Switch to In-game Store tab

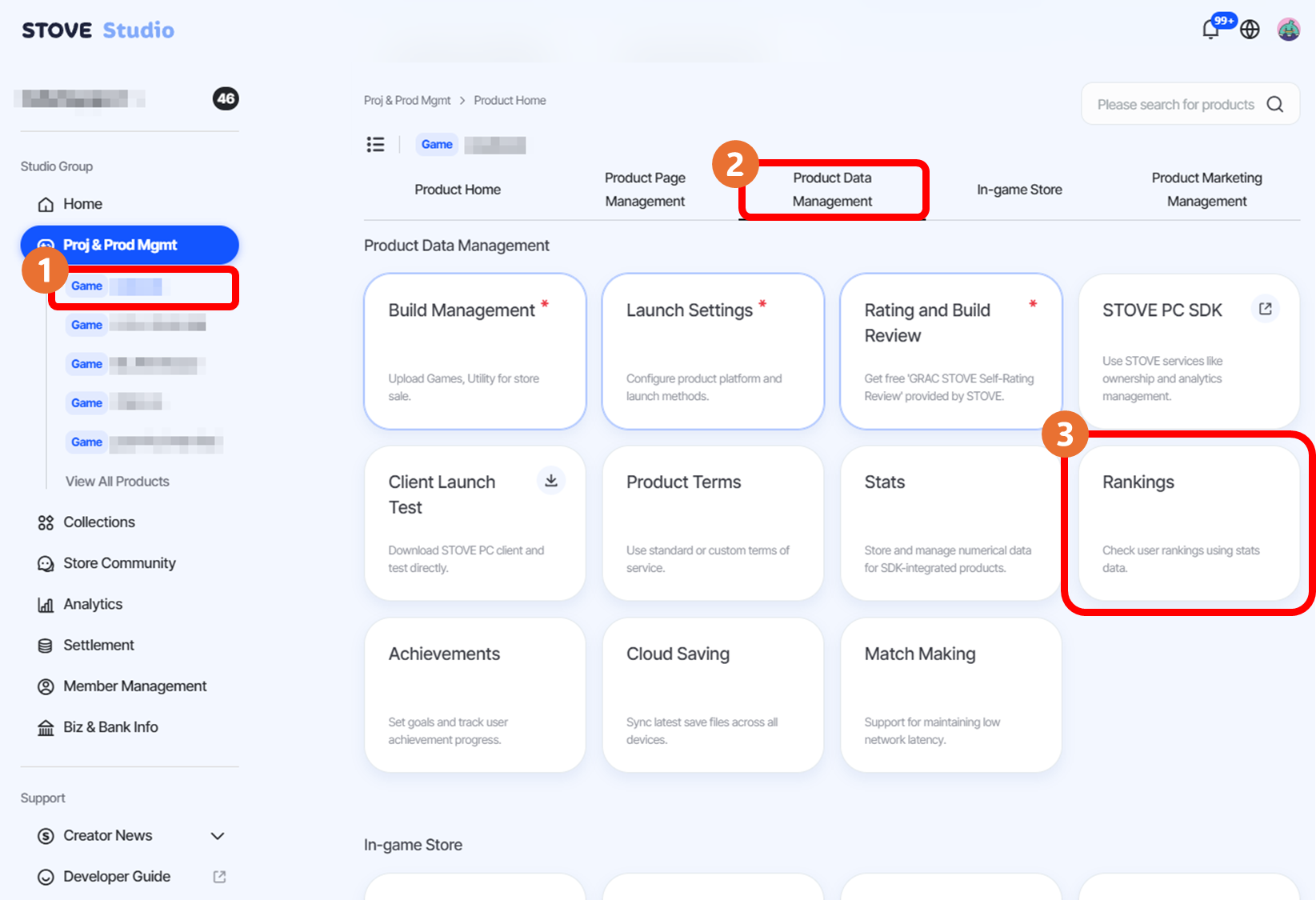click(x=1019, y=190)
